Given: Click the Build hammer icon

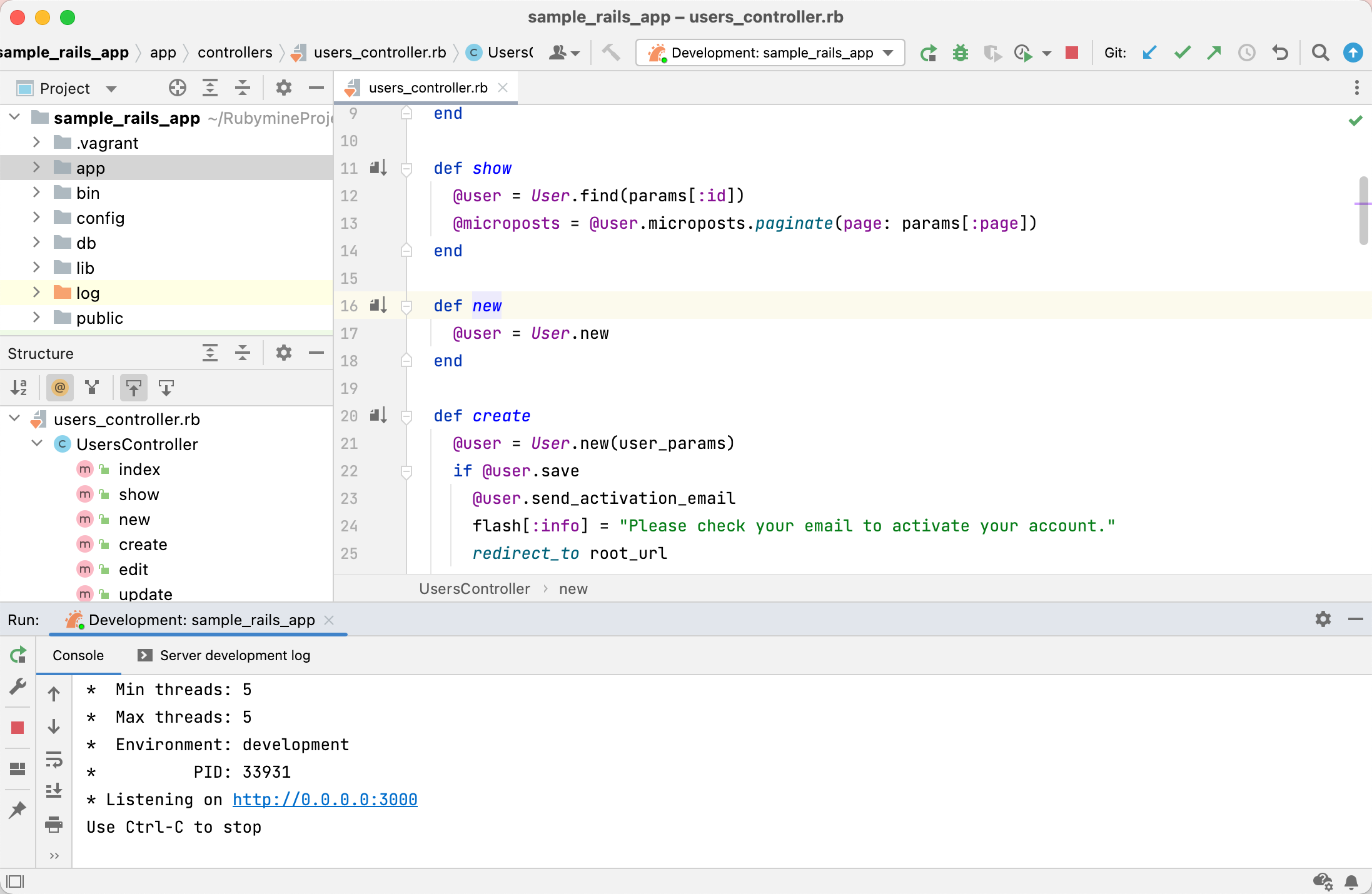Looking at the screenshot, I should point(611,53).
